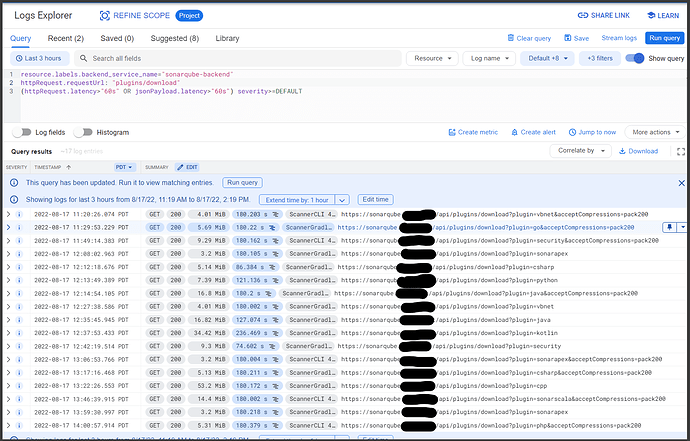Viewport: 690px width, 441px height.
Task: Switch to the Library tab
Action: [228, 38]
